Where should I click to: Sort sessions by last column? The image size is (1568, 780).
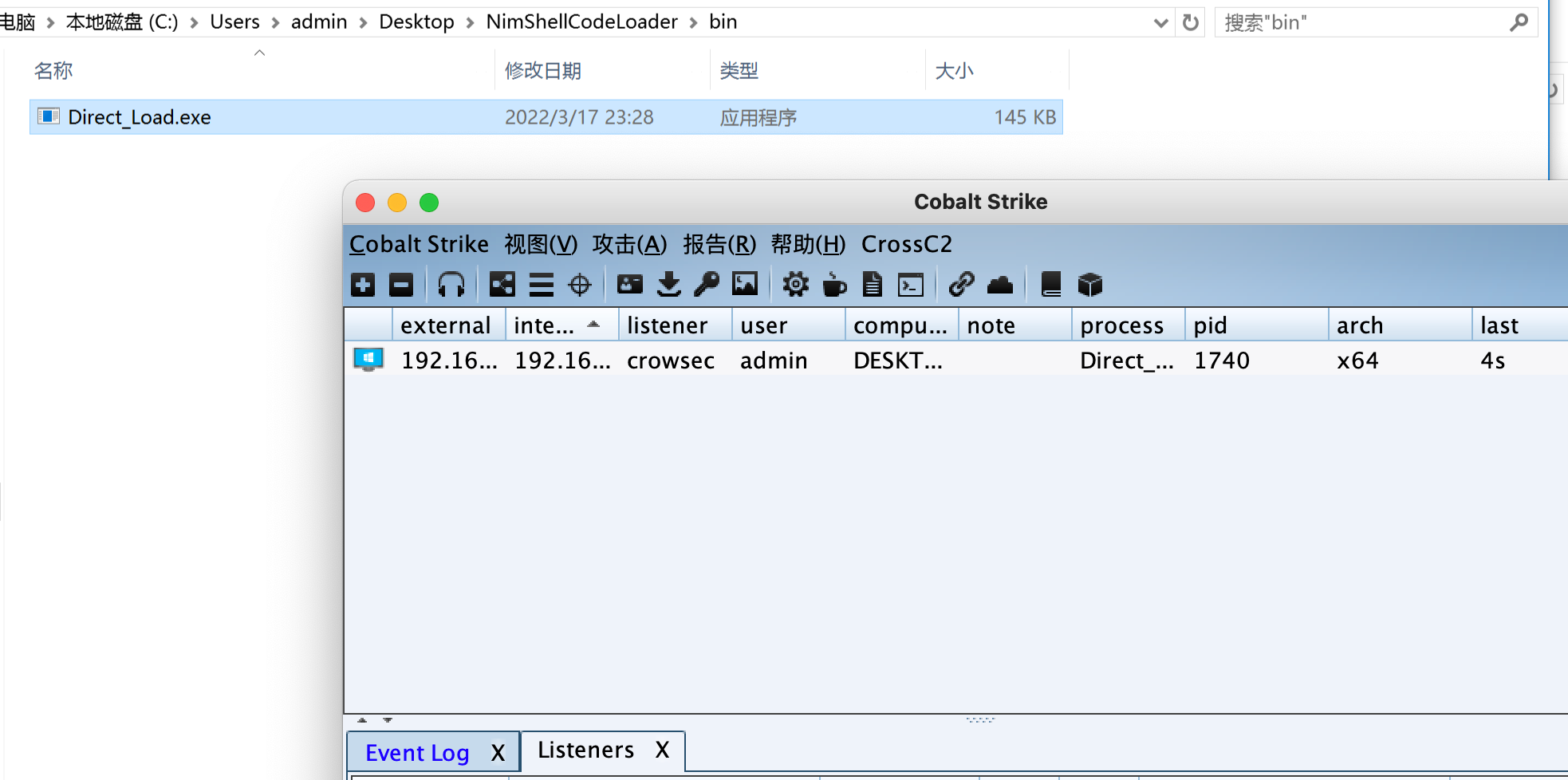1519,325
